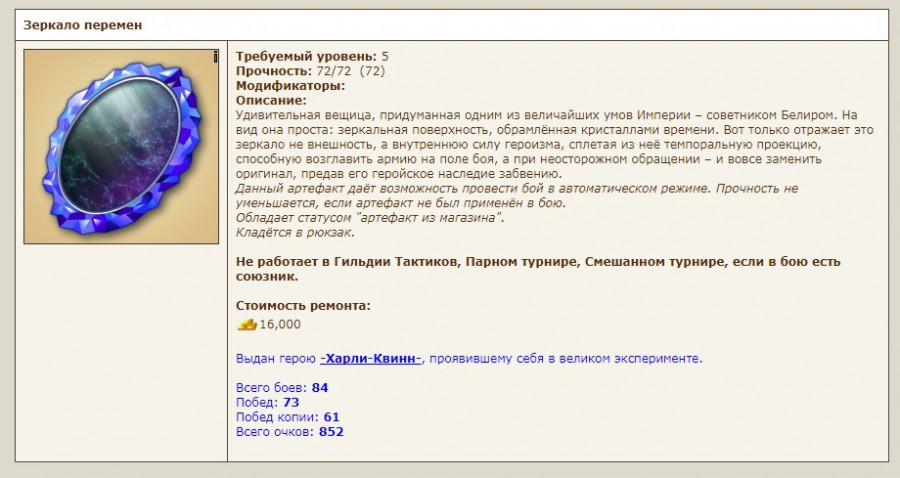Viewport: 900px width, 478px height.
Task: Click the 'Модификаторы:' label
Action: coord(290,86)
